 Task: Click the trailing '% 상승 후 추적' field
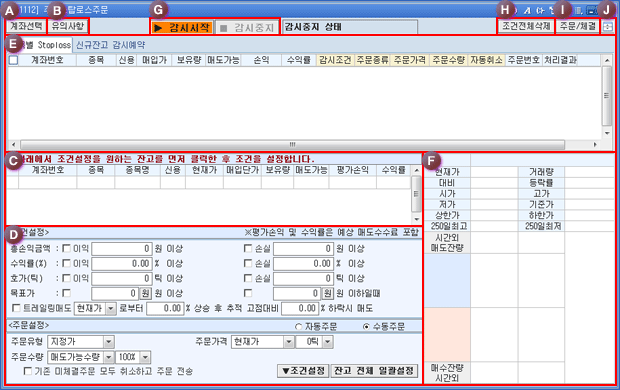pyautogui.click(x=165, y=309)
